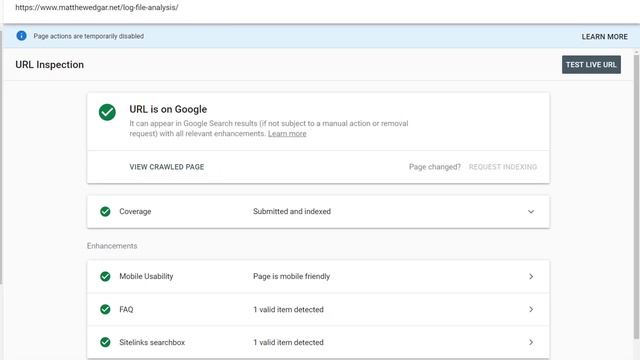This screenshot has height=360, width=640.
Task: Click the TEST LIVE URL button
Action: (x=591, y=64)
